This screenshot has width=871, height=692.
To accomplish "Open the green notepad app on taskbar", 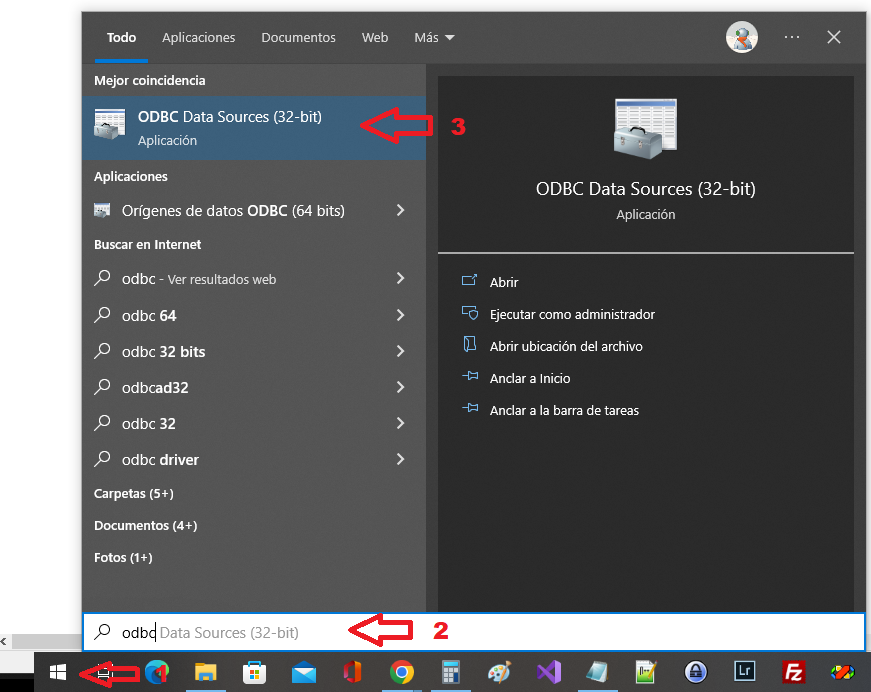I will 647,673.
